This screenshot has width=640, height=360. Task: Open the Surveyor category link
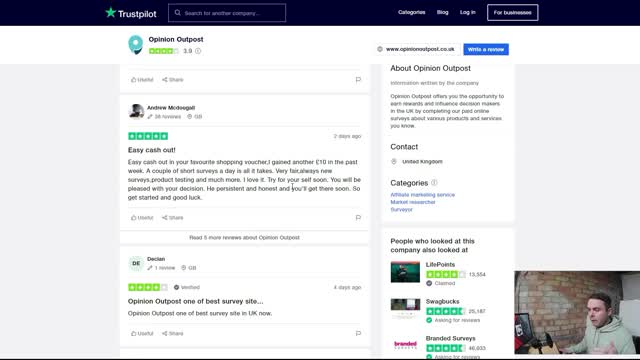401,209
